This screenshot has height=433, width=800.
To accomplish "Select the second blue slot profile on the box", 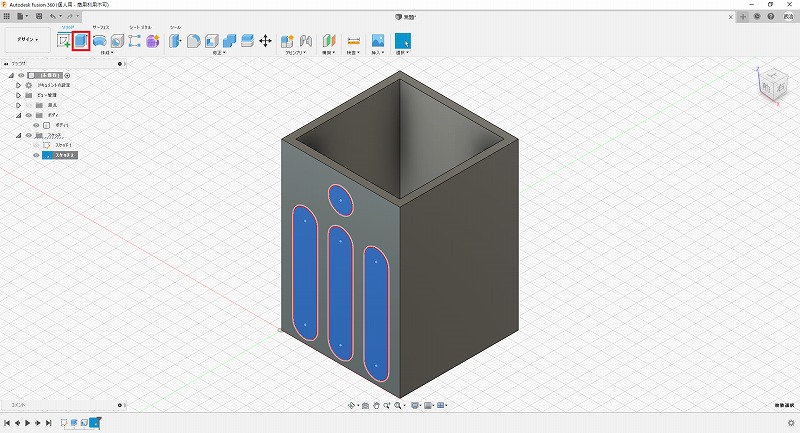I will click(x=341, y=293).
